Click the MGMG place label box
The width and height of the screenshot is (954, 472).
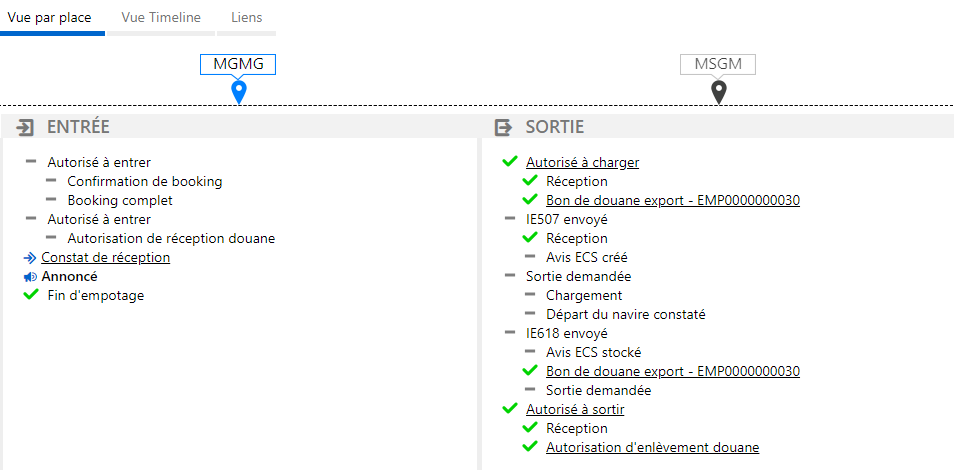pos(238,64)
